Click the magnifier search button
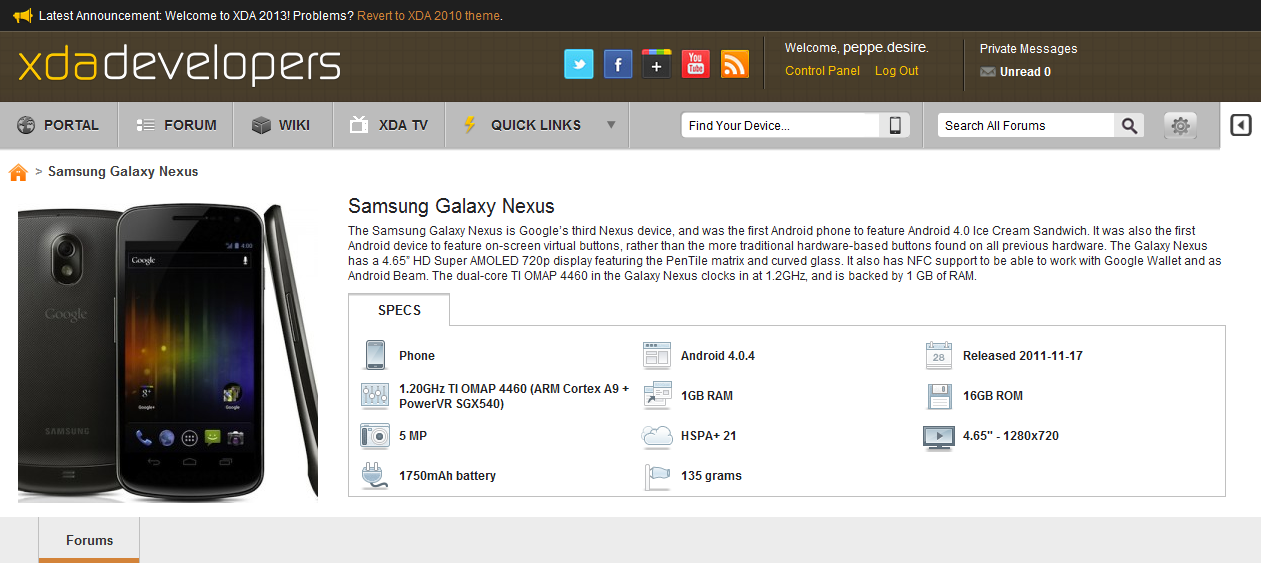 click(x=1129, y=125)
